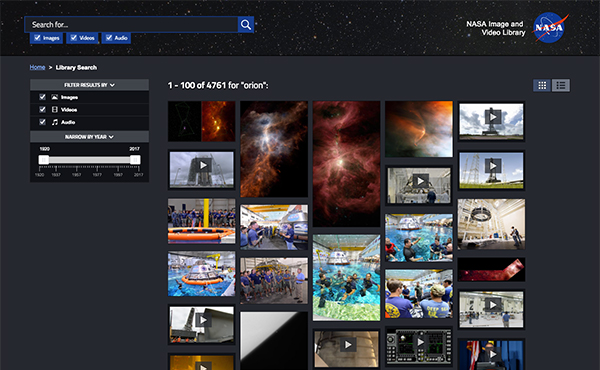600x370 pixels.
Task: Click the Search for input field
Action: (x=131, y=25)
